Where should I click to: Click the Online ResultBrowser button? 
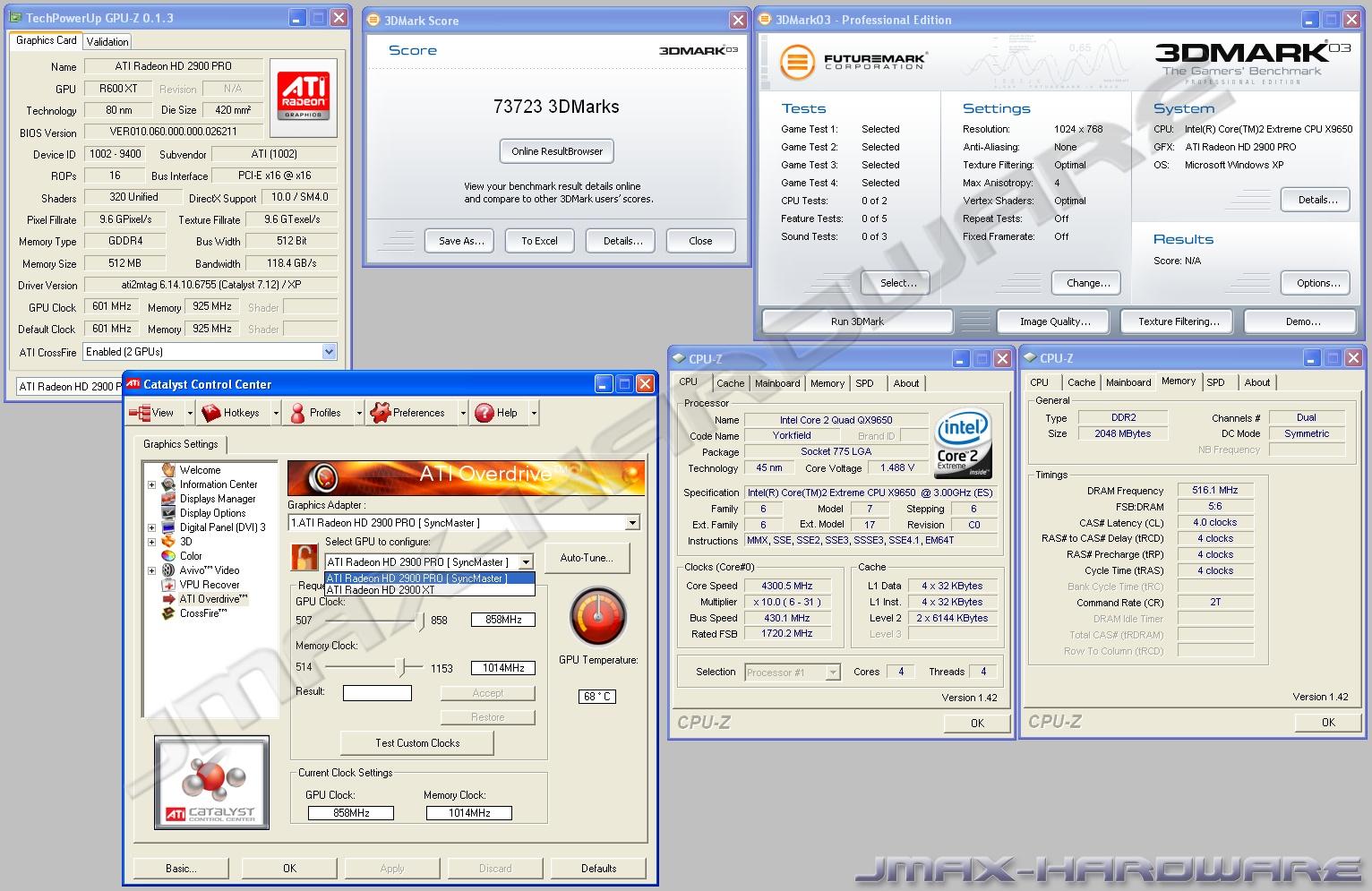pos(557,151)
